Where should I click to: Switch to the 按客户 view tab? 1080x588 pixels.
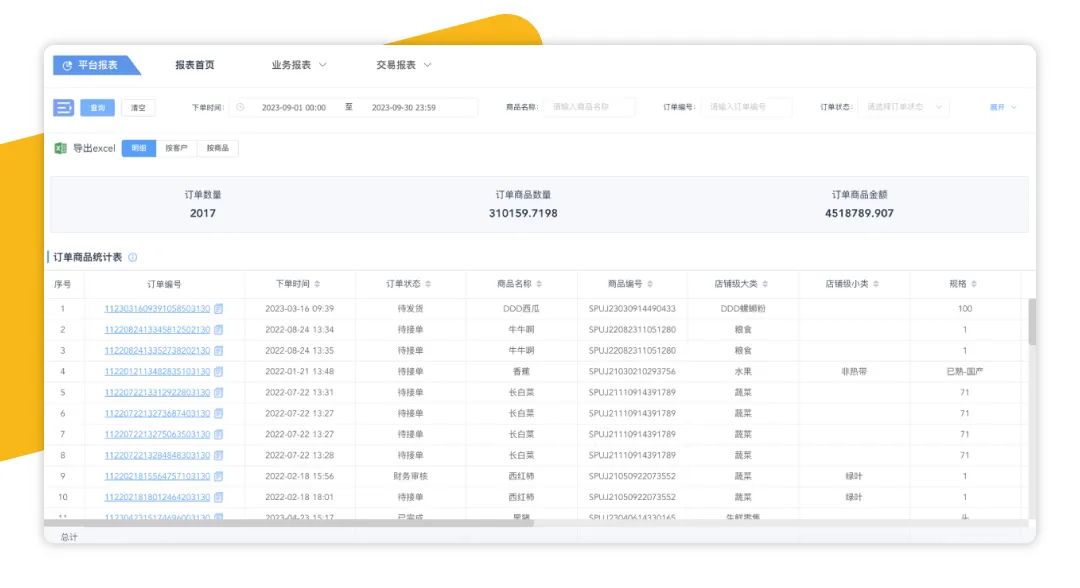coord(176,148)
